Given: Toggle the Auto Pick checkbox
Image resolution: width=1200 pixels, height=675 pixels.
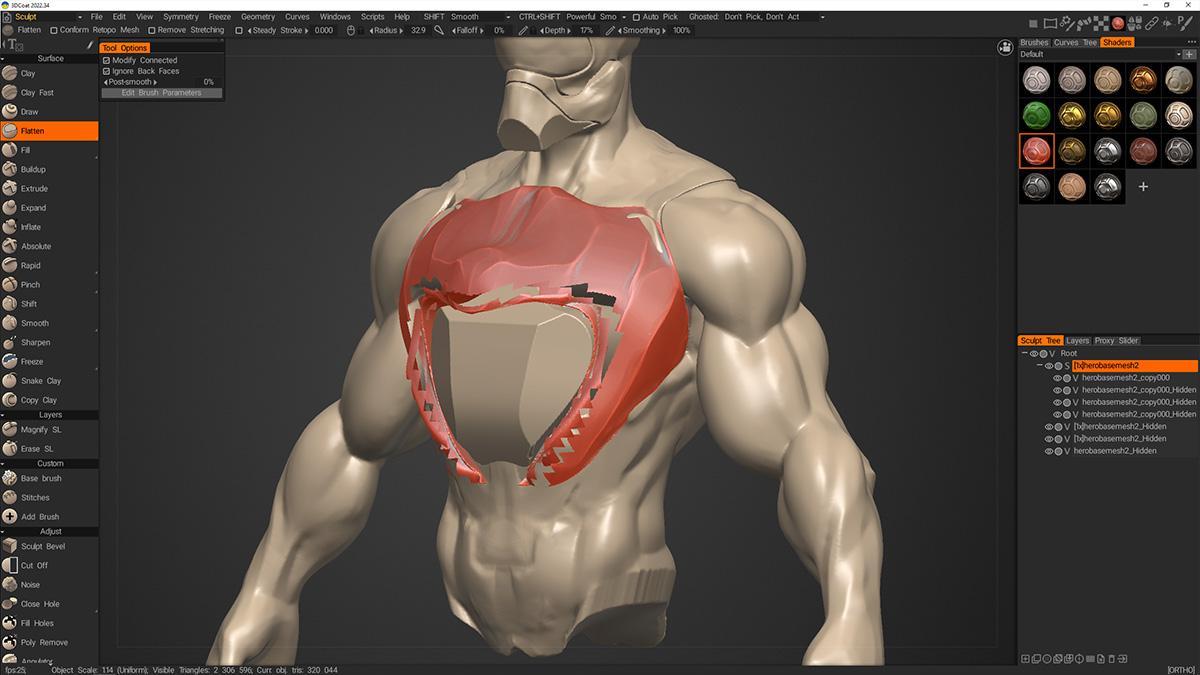Looking at the screenshot, I should point(636,17).
